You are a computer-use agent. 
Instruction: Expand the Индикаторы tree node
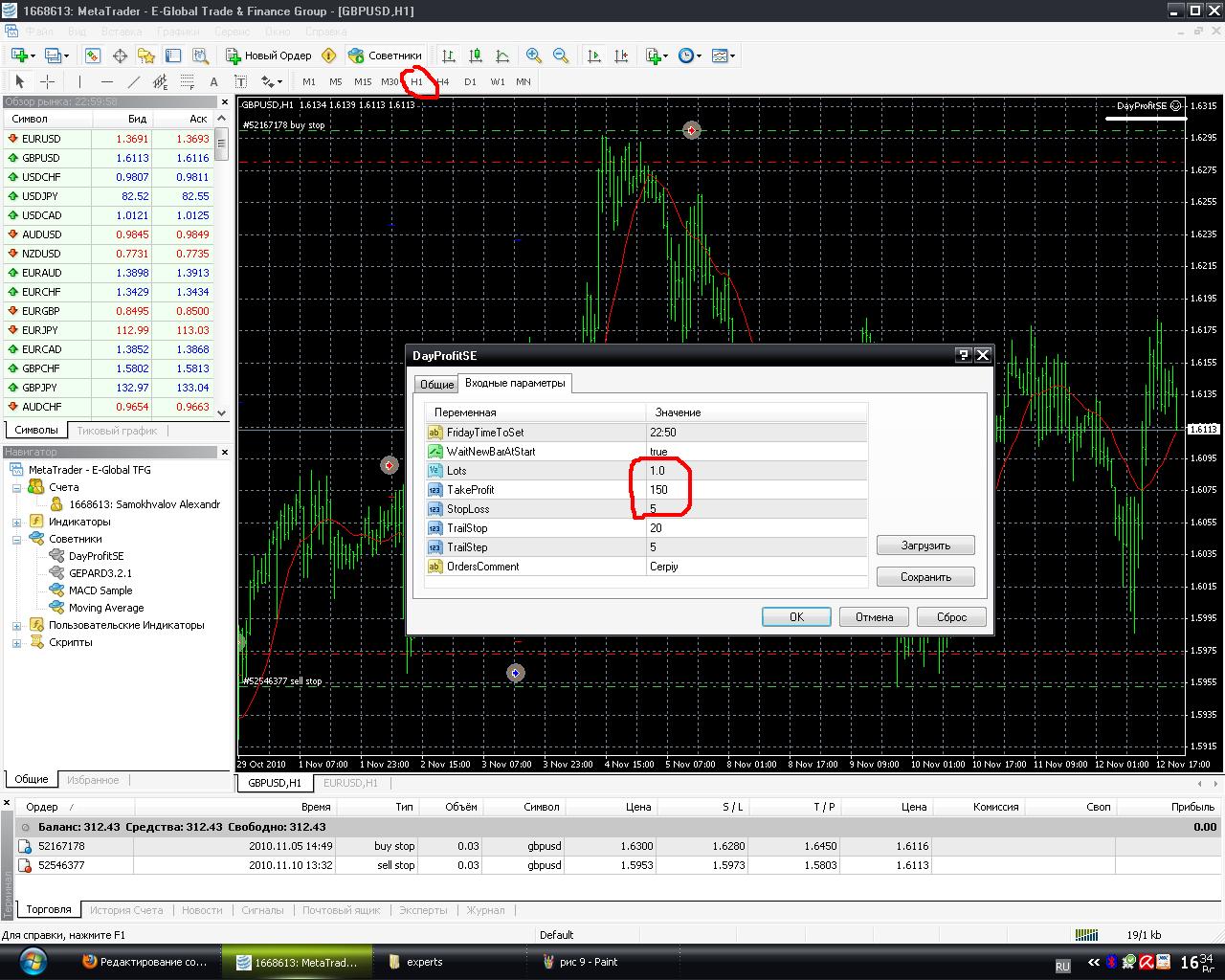pos(16,522)
